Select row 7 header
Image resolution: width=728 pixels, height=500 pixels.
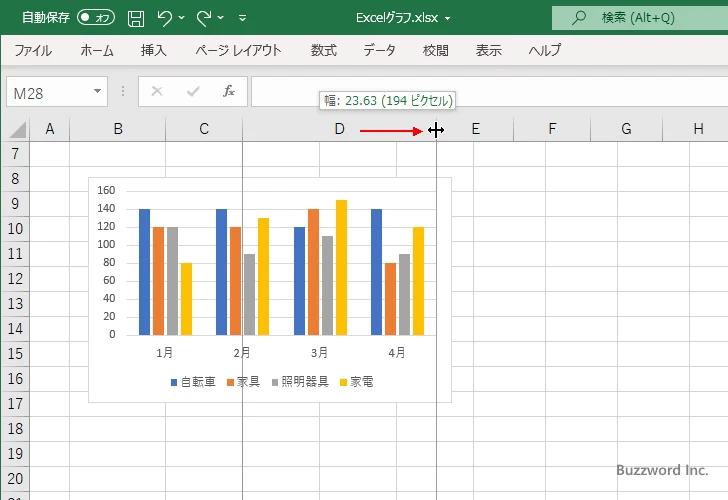coord(15,154)
